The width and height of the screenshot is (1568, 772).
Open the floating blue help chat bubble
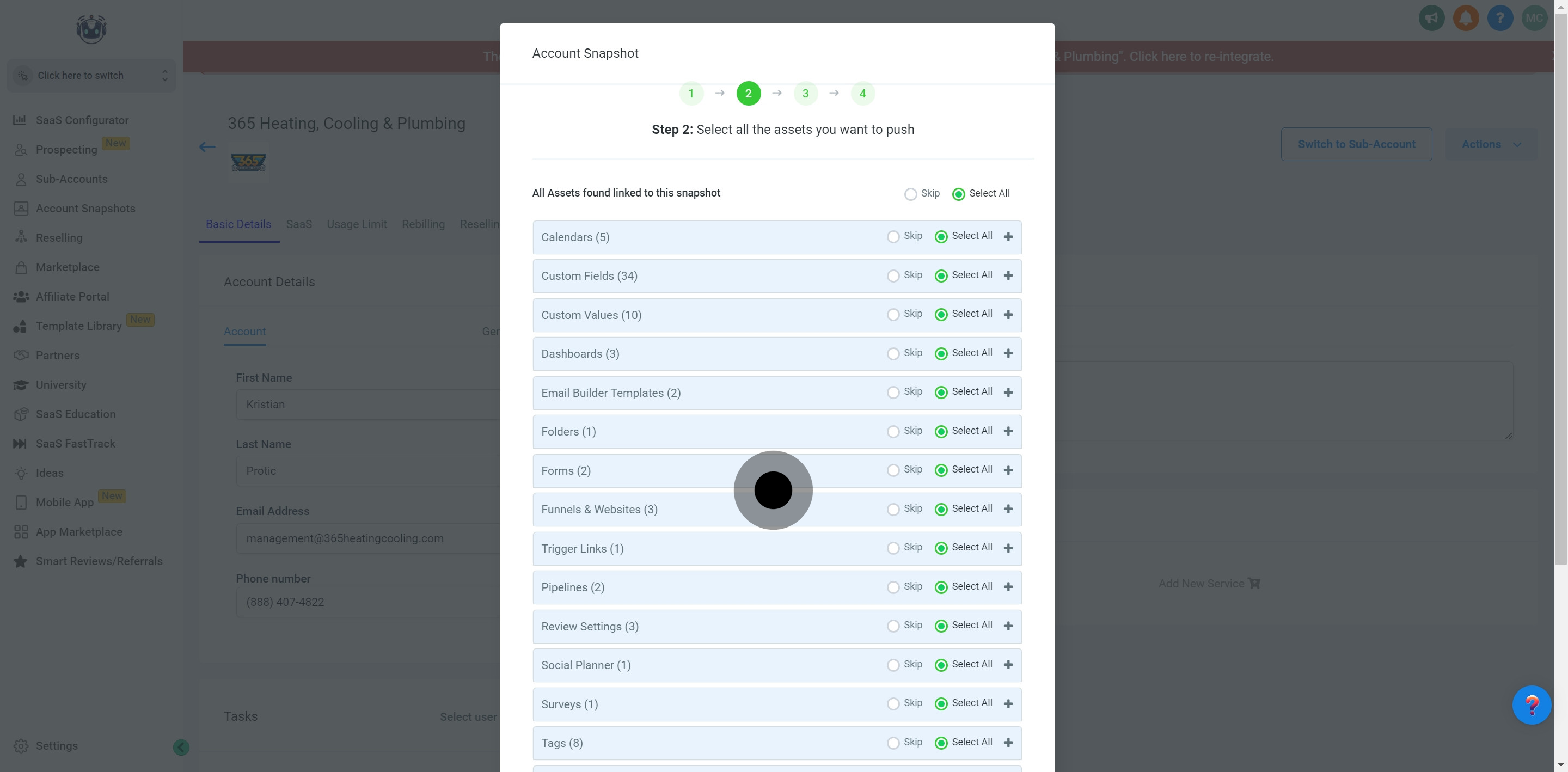(x=1531, y=705)
